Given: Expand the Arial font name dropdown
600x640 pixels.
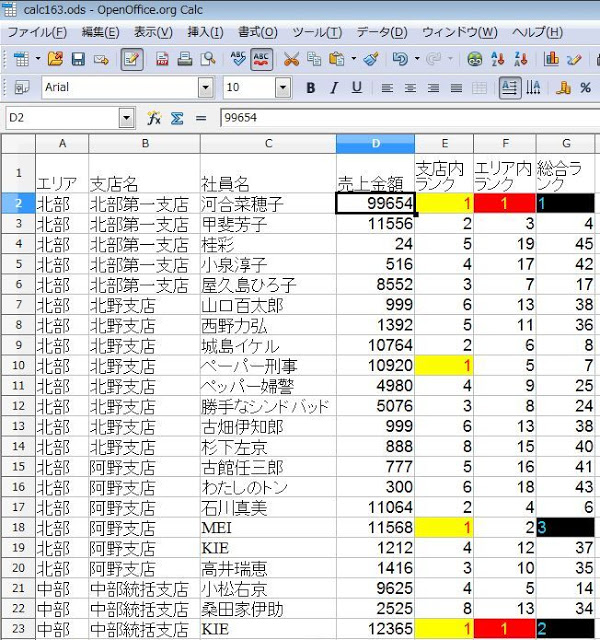Looking at the screenshot, I should (x=205, y=88).
